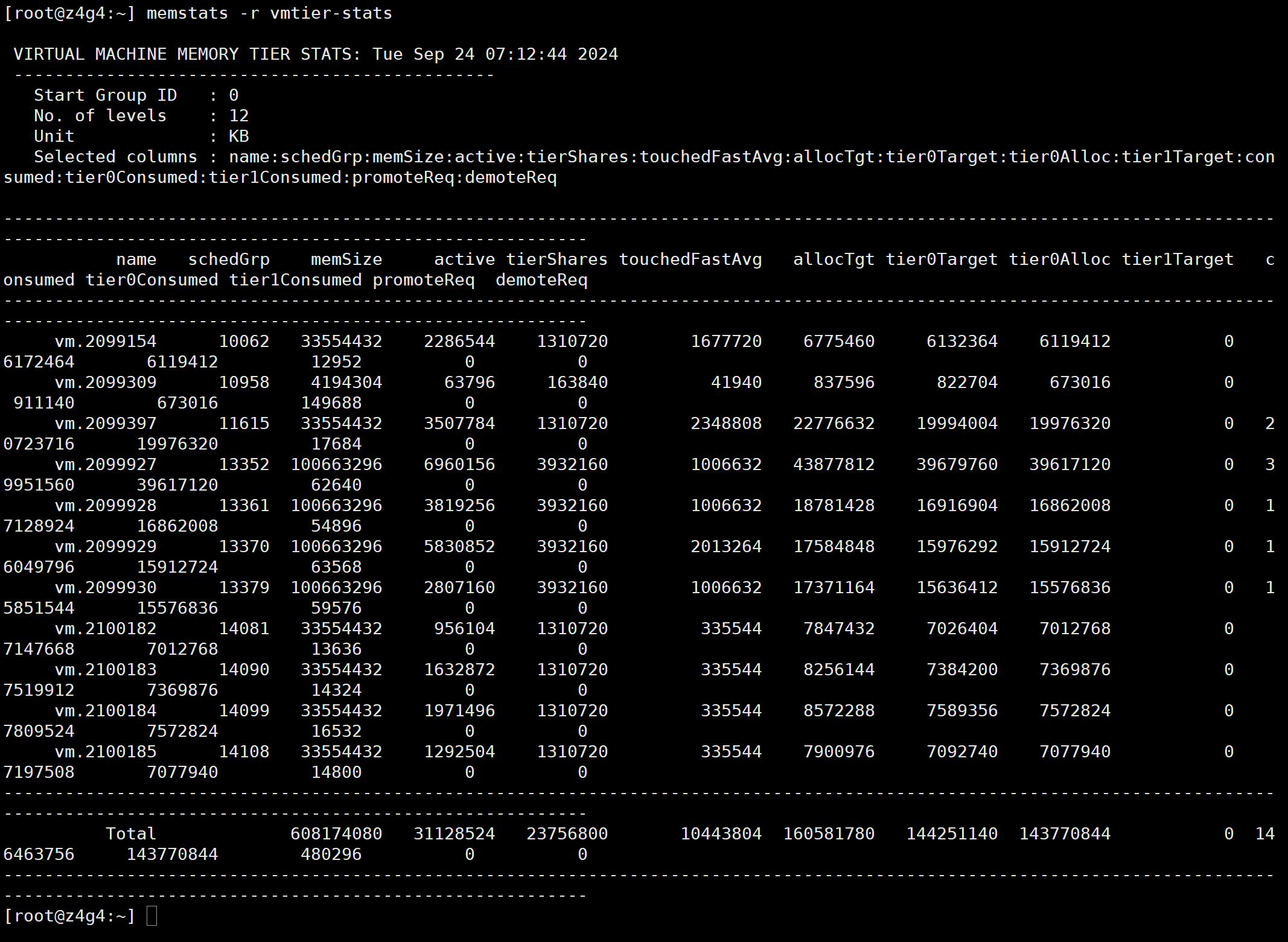
Task: Click the schedGrp column header
Action: point(229,259)
